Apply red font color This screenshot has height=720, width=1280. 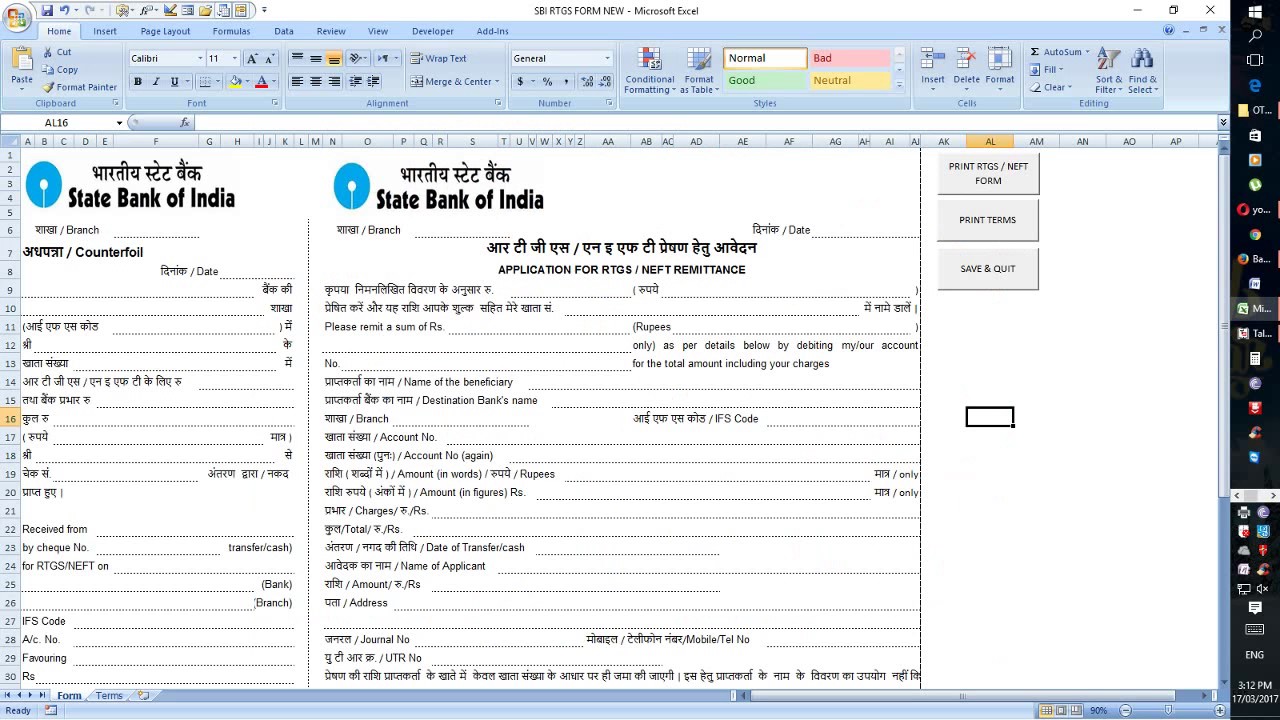point(262,82)
